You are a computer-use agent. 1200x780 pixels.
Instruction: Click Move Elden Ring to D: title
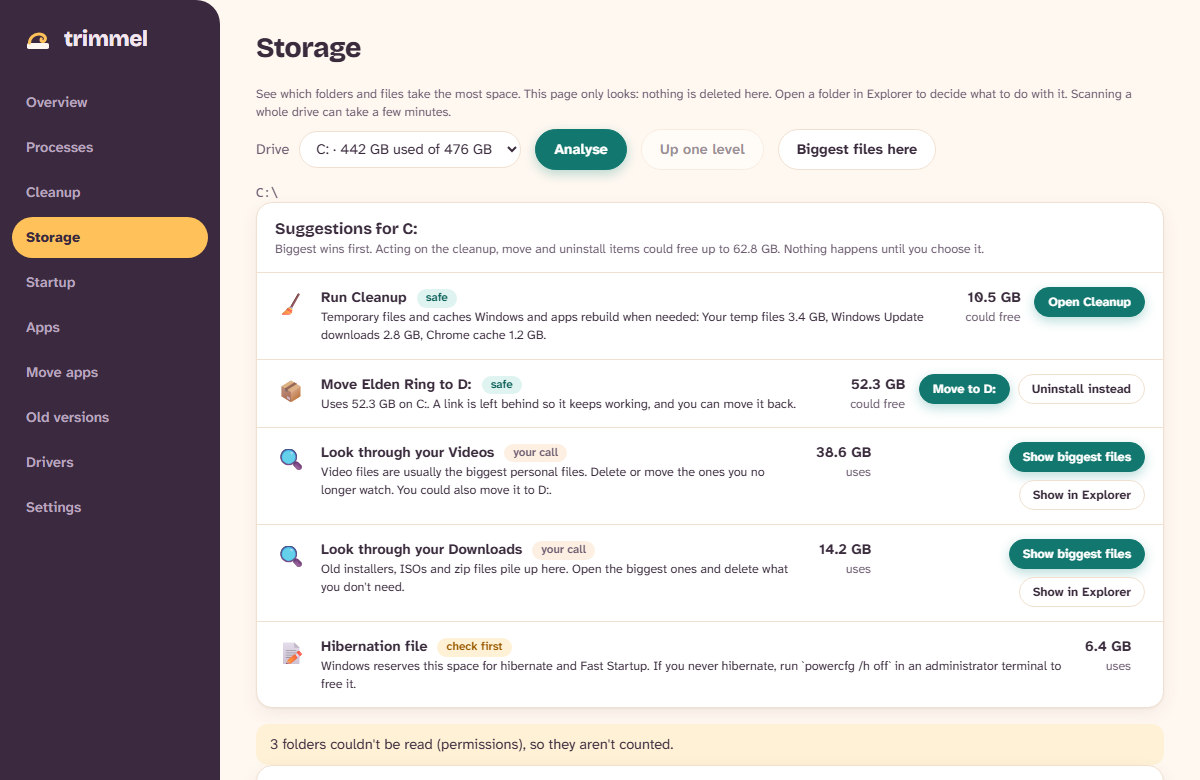tap(397, 384)
